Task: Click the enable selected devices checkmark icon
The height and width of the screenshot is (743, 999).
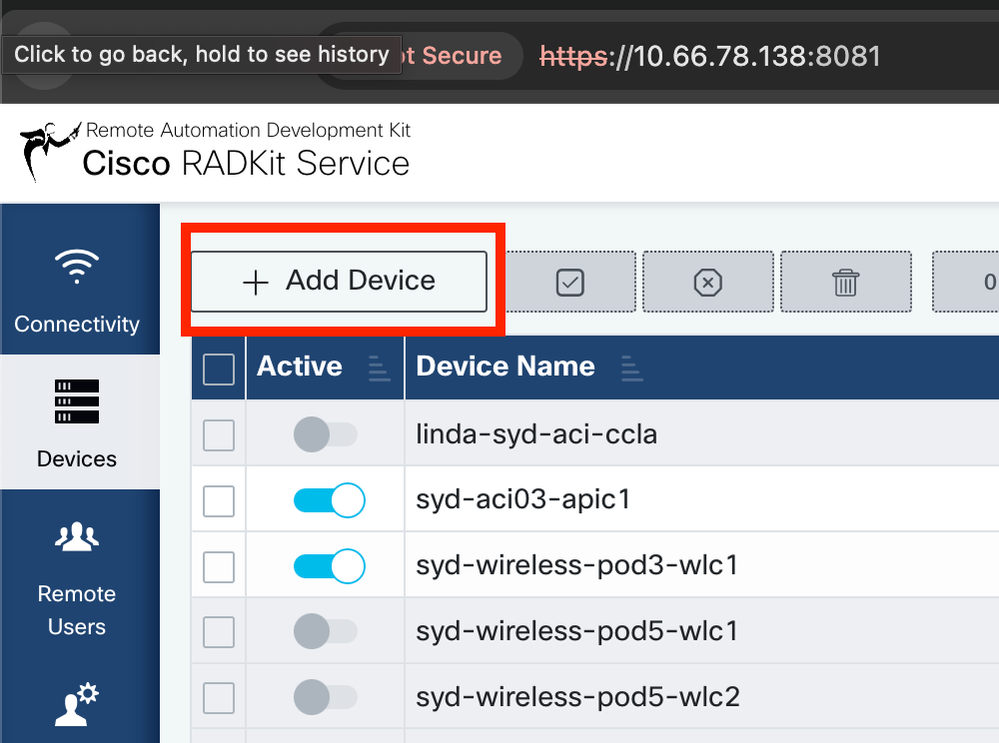Action: coord(570,282)
